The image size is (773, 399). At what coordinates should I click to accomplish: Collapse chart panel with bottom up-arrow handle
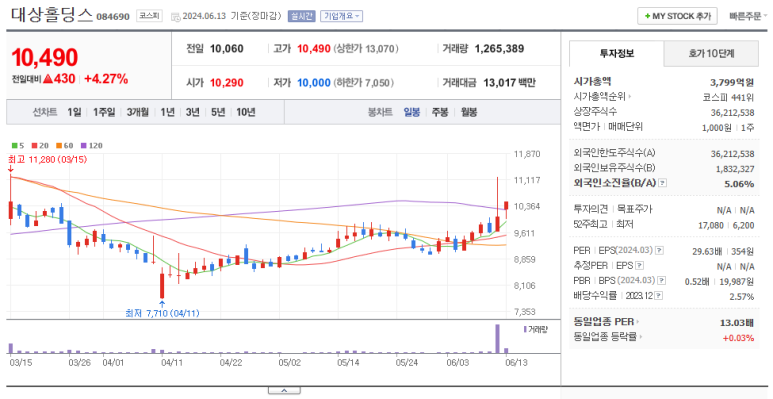[284, 391]
